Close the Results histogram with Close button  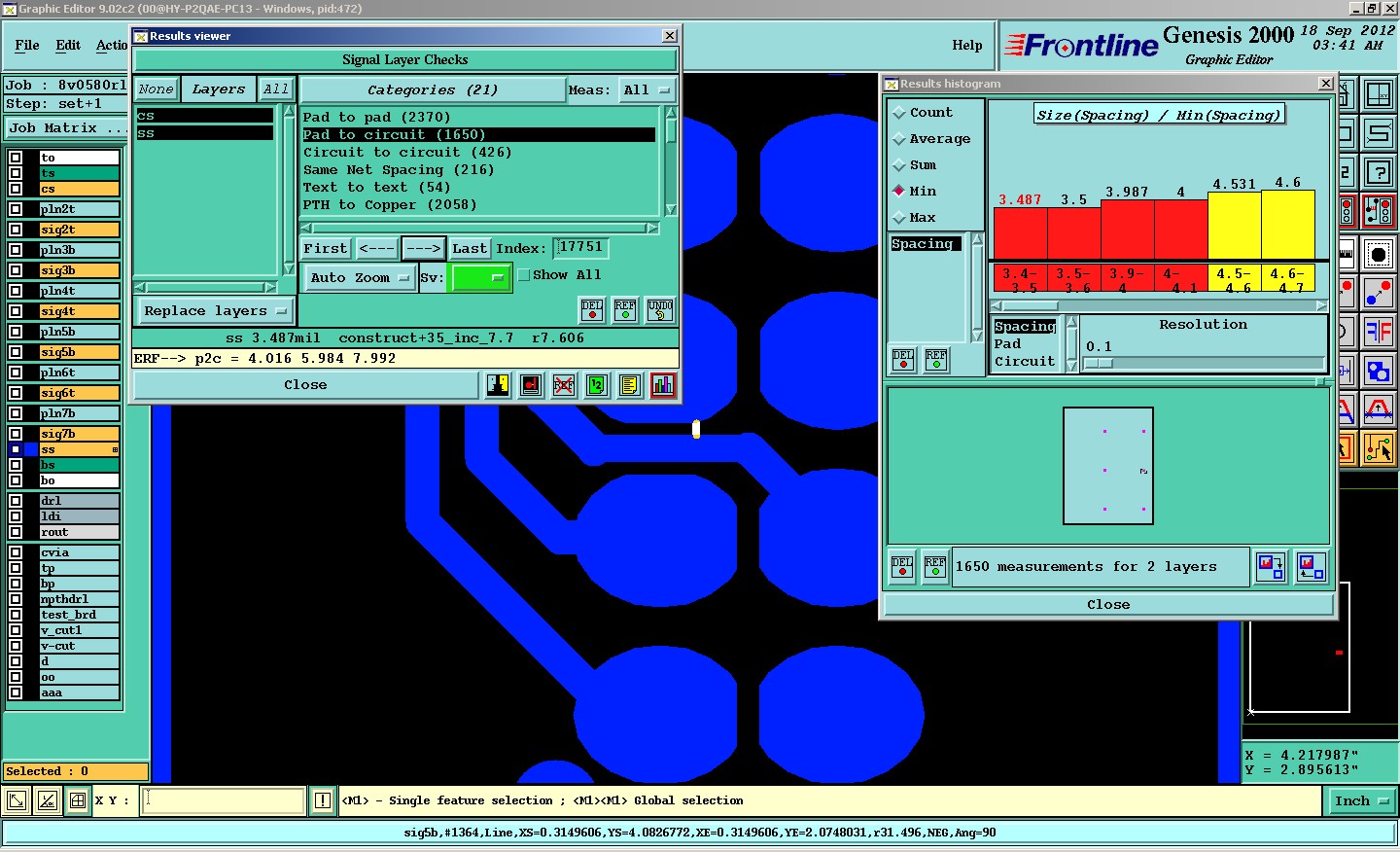pos(1108,605)
